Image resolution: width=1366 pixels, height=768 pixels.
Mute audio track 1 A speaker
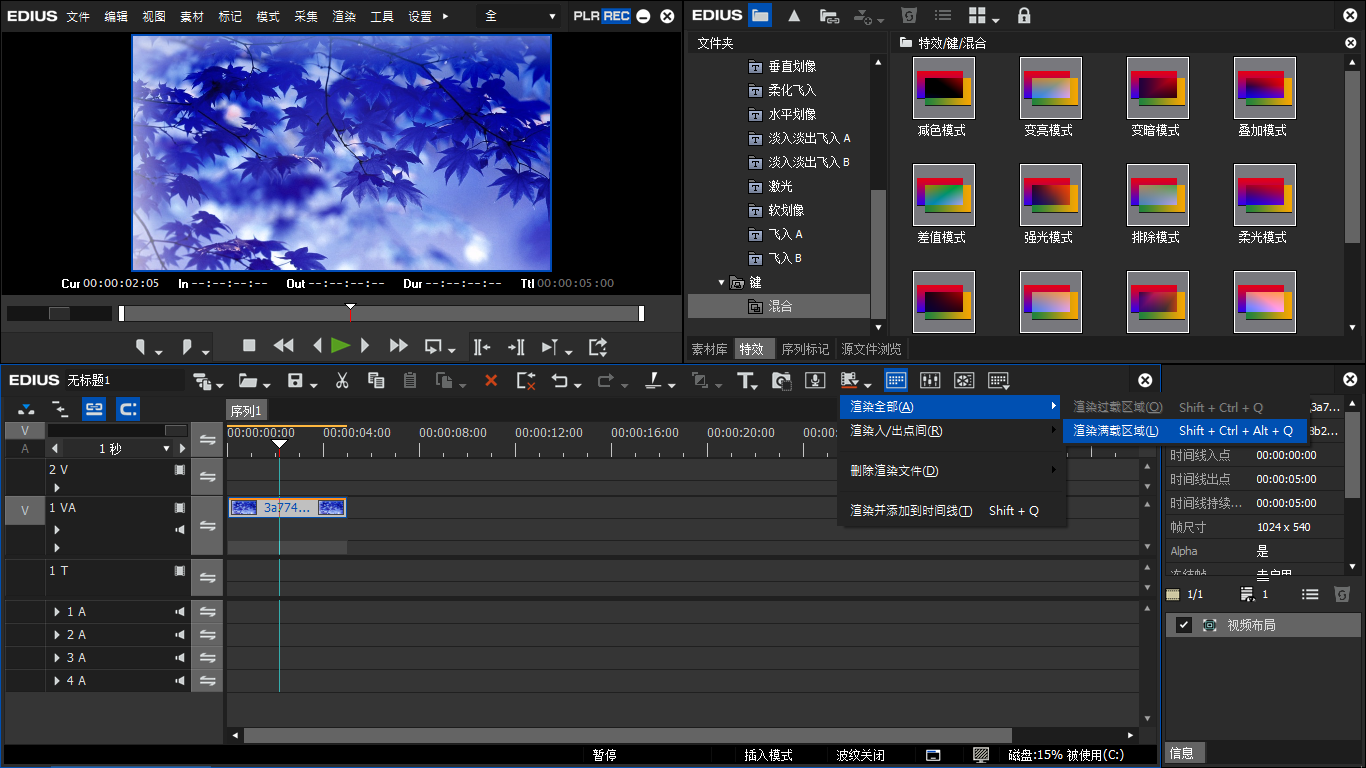point(180,612)
